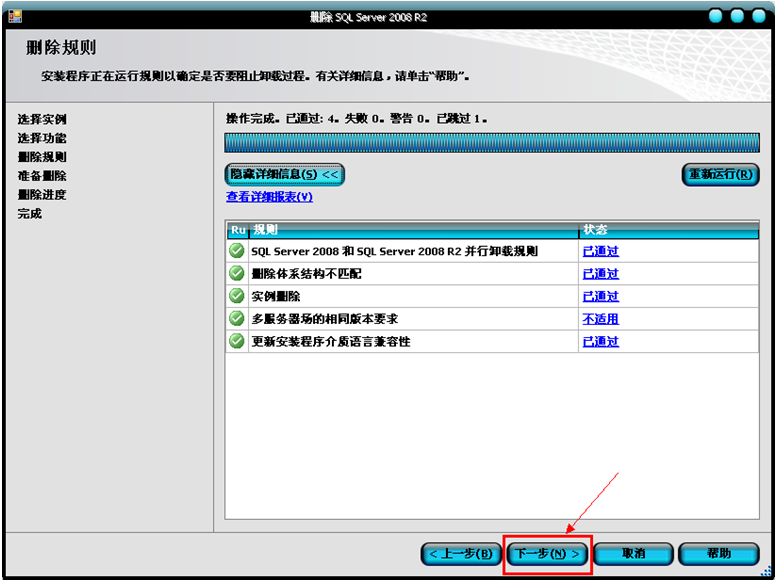
Task: Click green check icon for 实例删除 rule
Action: [236, 296]
